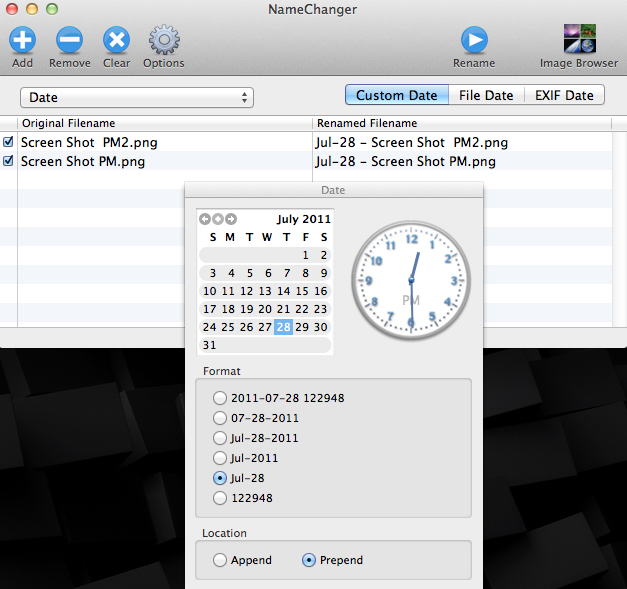This screenshot has height=589, width=627.
Task: Select July 4 in the calendar
Action: [x=231, y=273]
